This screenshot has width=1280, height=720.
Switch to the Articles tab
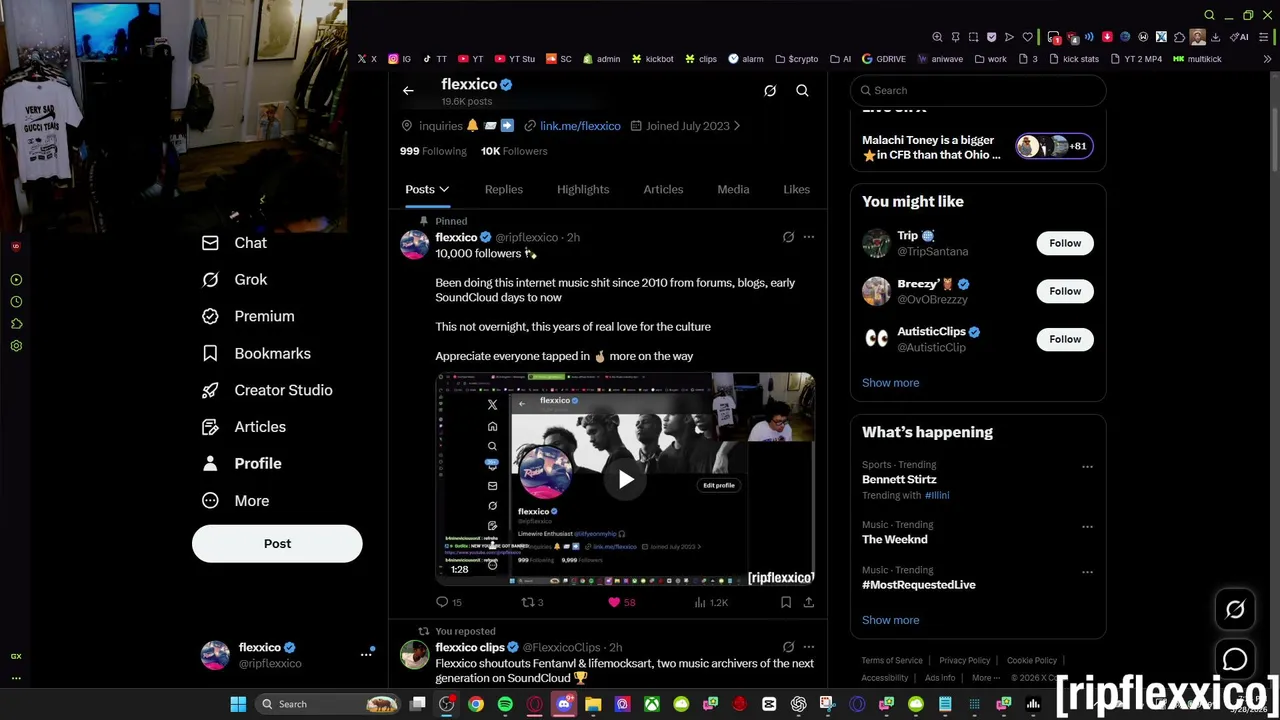663,189
